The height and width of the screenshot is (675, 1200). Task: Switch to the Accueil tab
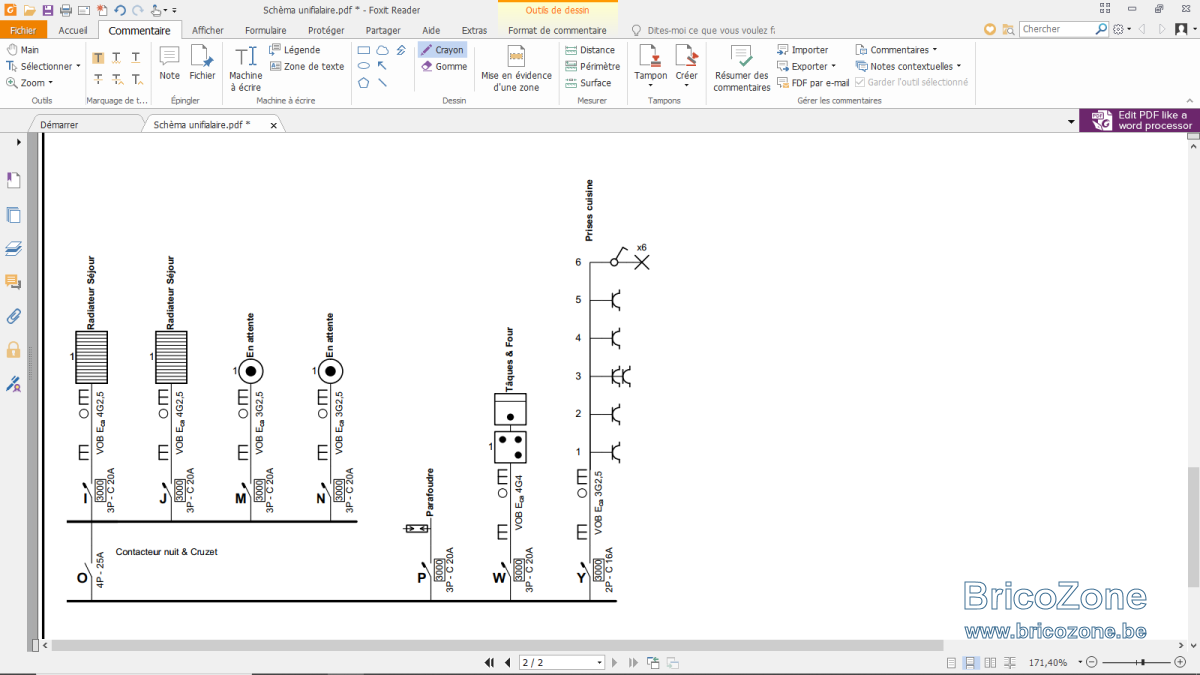point(73,30)
